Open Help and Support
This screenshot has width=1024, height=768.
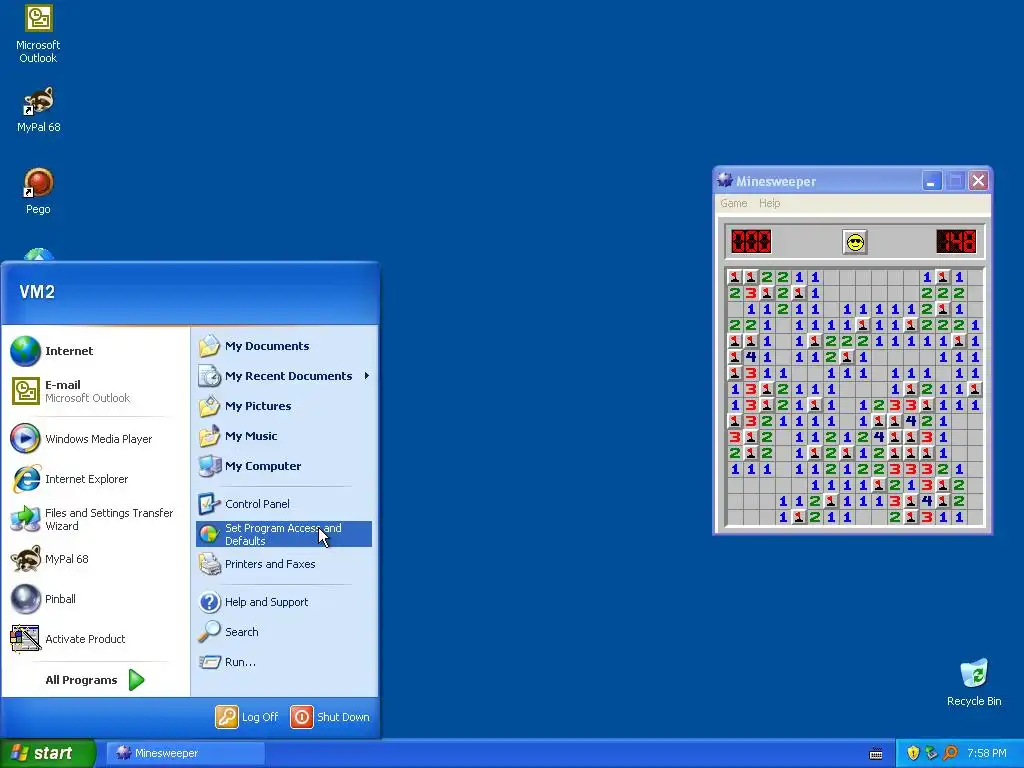coord(283,602)
